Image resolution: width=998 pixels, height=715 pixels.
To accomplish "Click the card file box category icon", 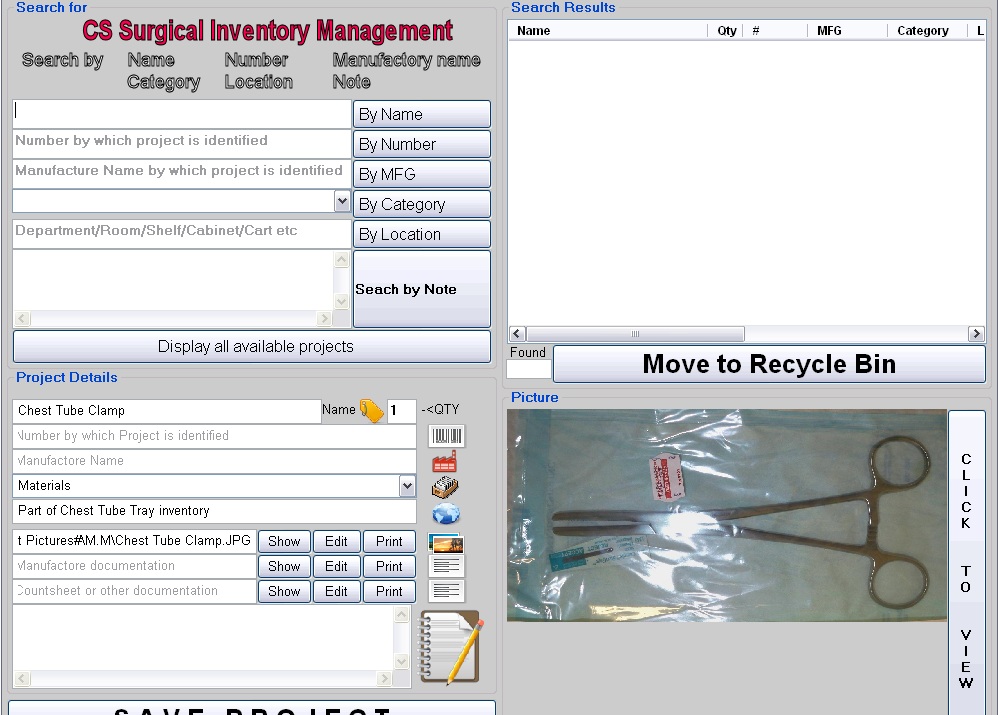I will 445,488.
